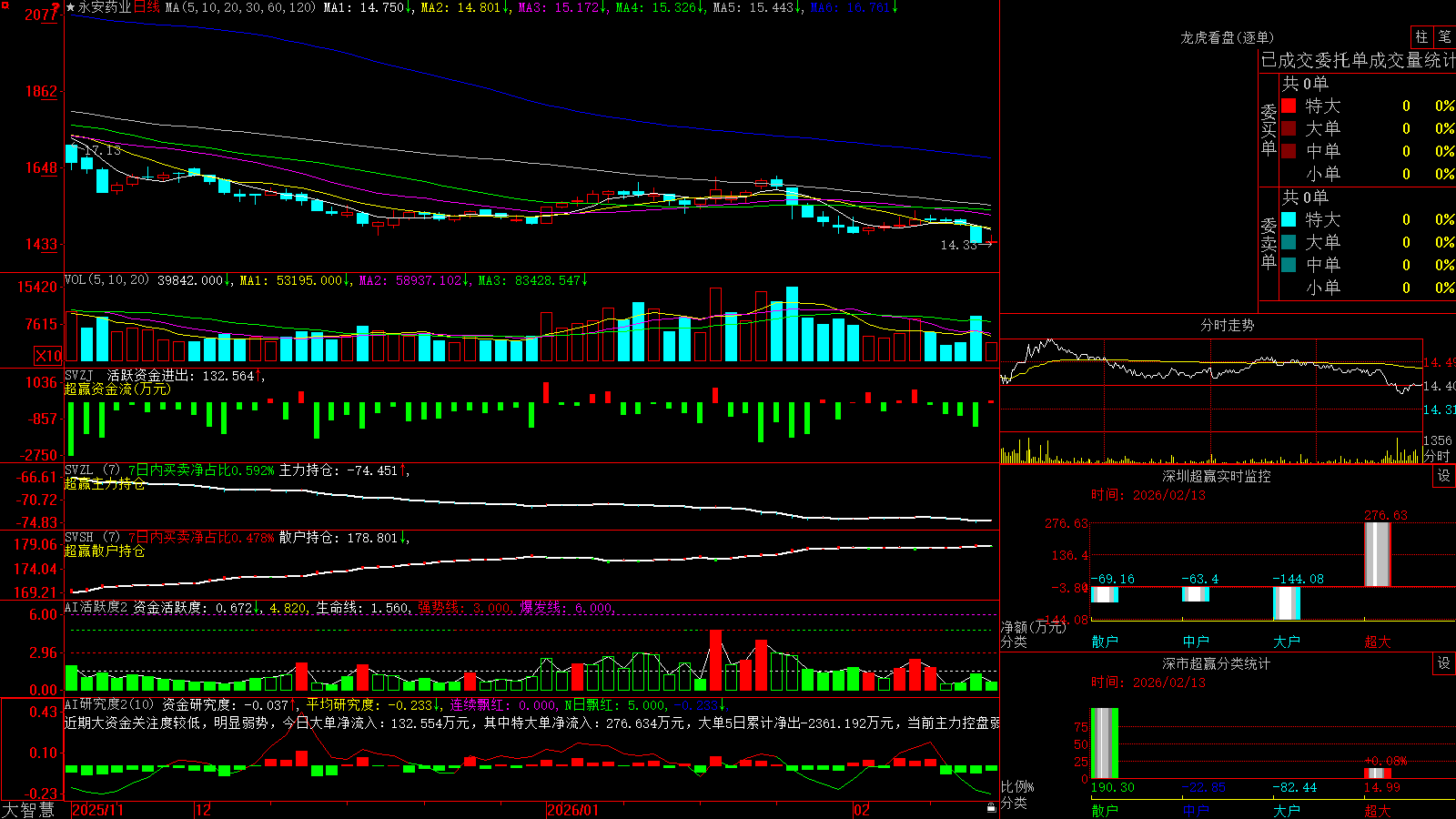Click red 特大 swatch under 委买单

tap(1289, 106)
